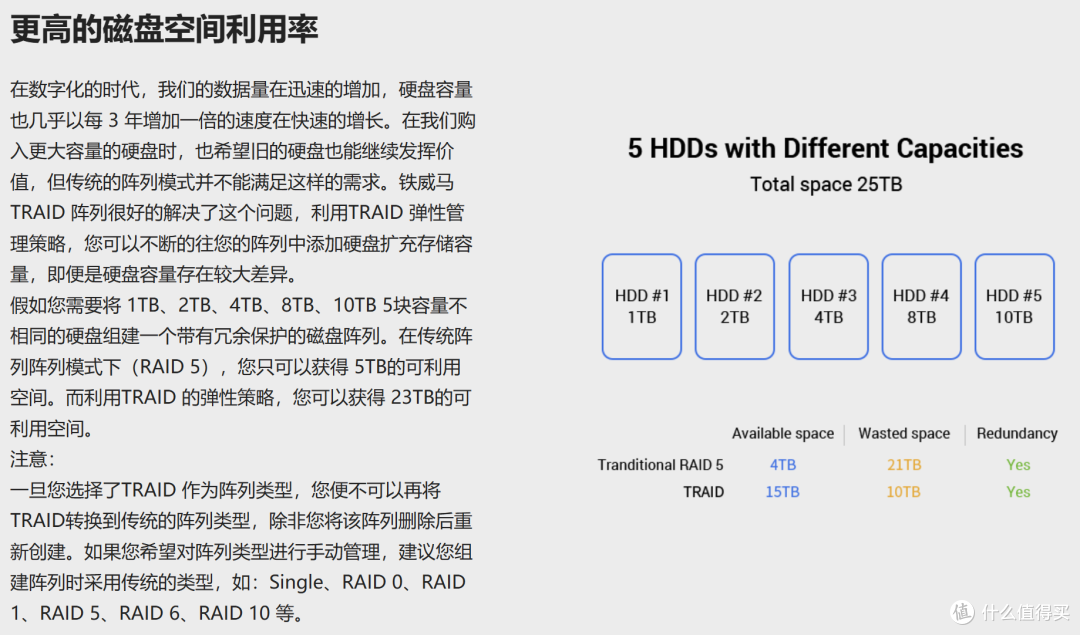This screenshot has width=1080, height=635.
Task: Click the 'Yes' redundancy value for TRAID
Action: [1018, 492]
